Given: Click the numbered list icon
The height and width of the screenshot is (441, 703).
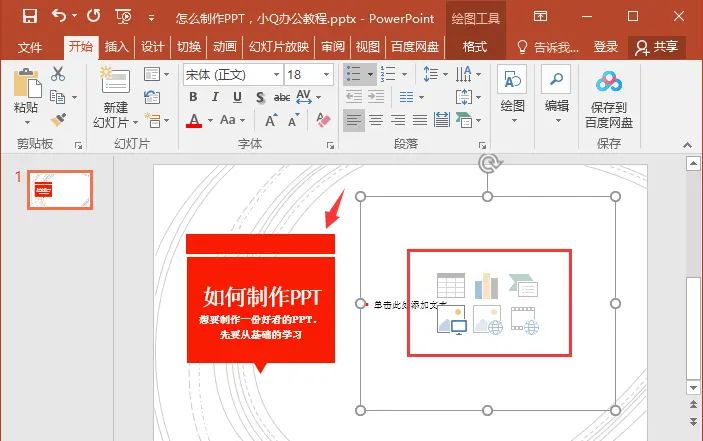Looking at the screenshot, I should coord(387,74).
